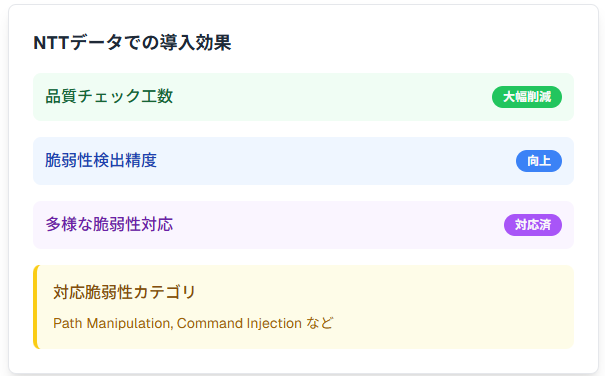The height and width of the screenshot is (376, 605).
Task: Select the Command Injection text
Action: pos(239,323)
